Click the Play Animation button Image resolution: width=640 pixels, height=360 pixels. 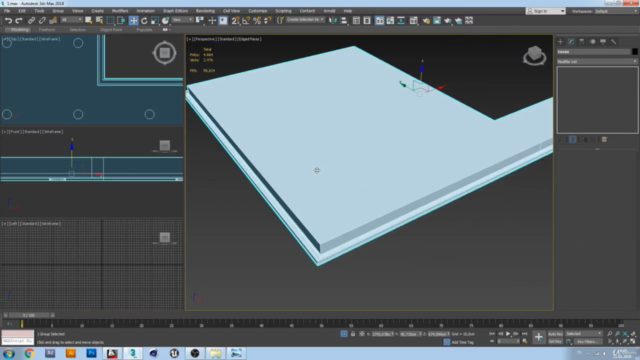pos(508,334)
